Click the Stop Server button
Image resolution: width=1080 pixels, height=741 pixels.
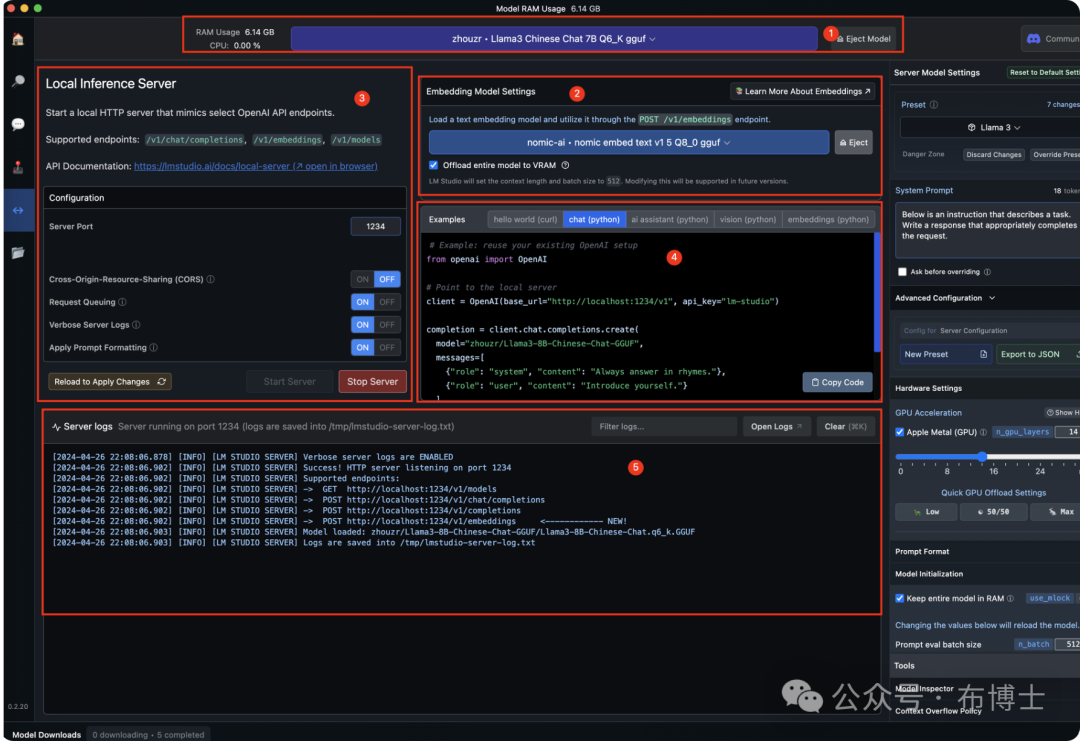pos(373,382)
